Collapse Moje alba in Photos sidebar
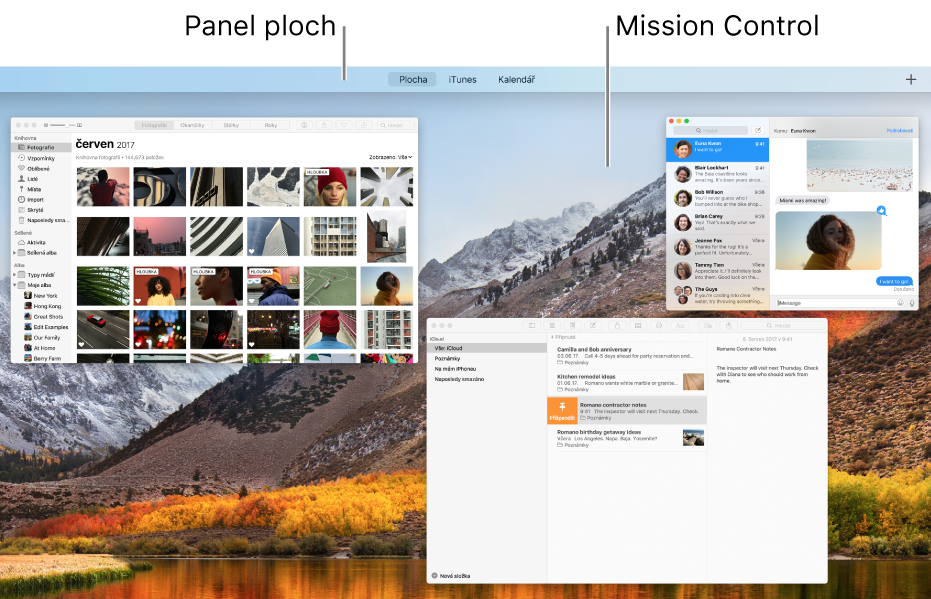This screenshot has height=599, width=931. (15, 285)
